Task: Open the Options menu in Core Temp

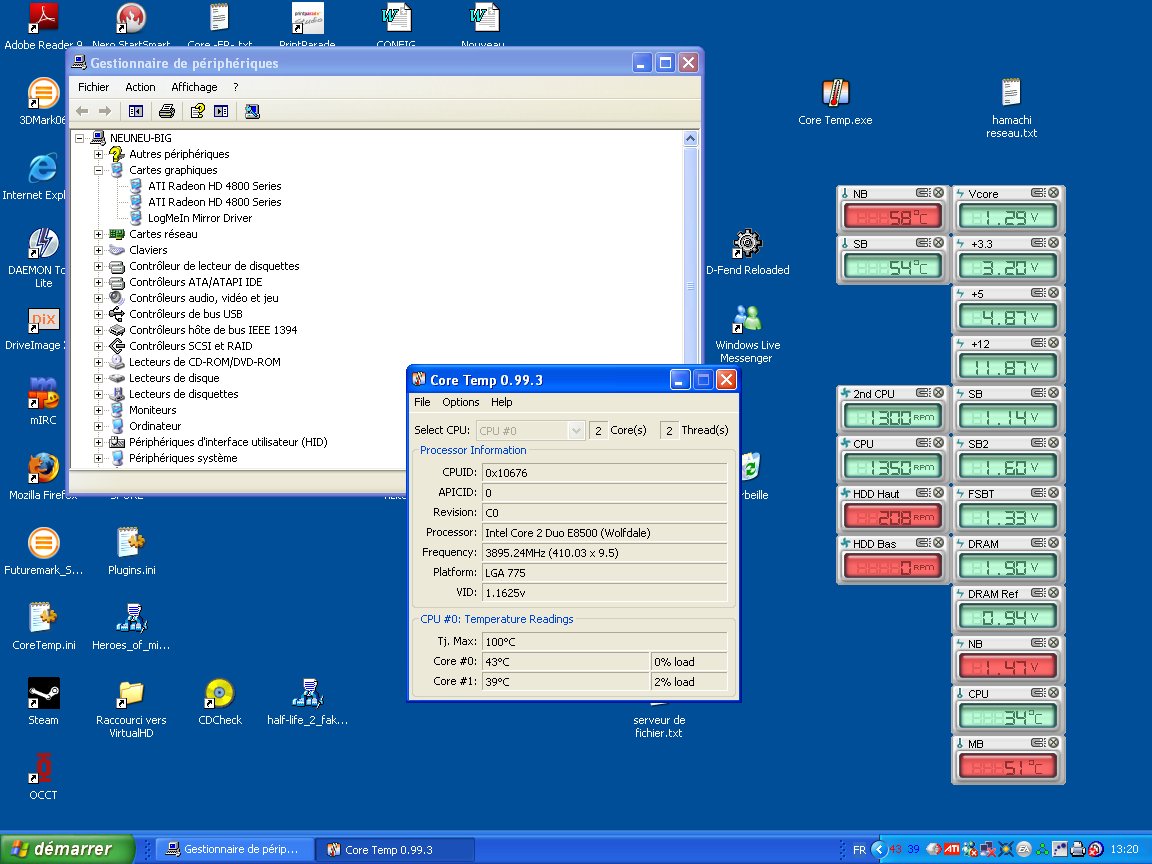Action: point(461,402)
